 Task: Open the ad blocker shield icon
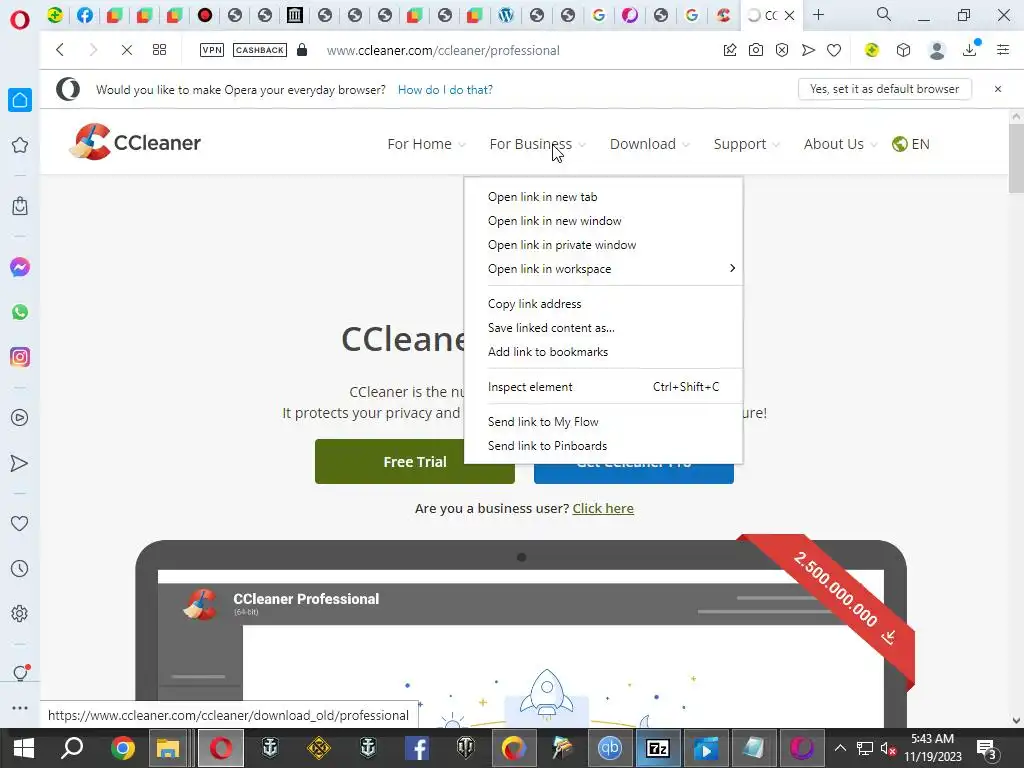pyautogui.click(x=782, y=50)
